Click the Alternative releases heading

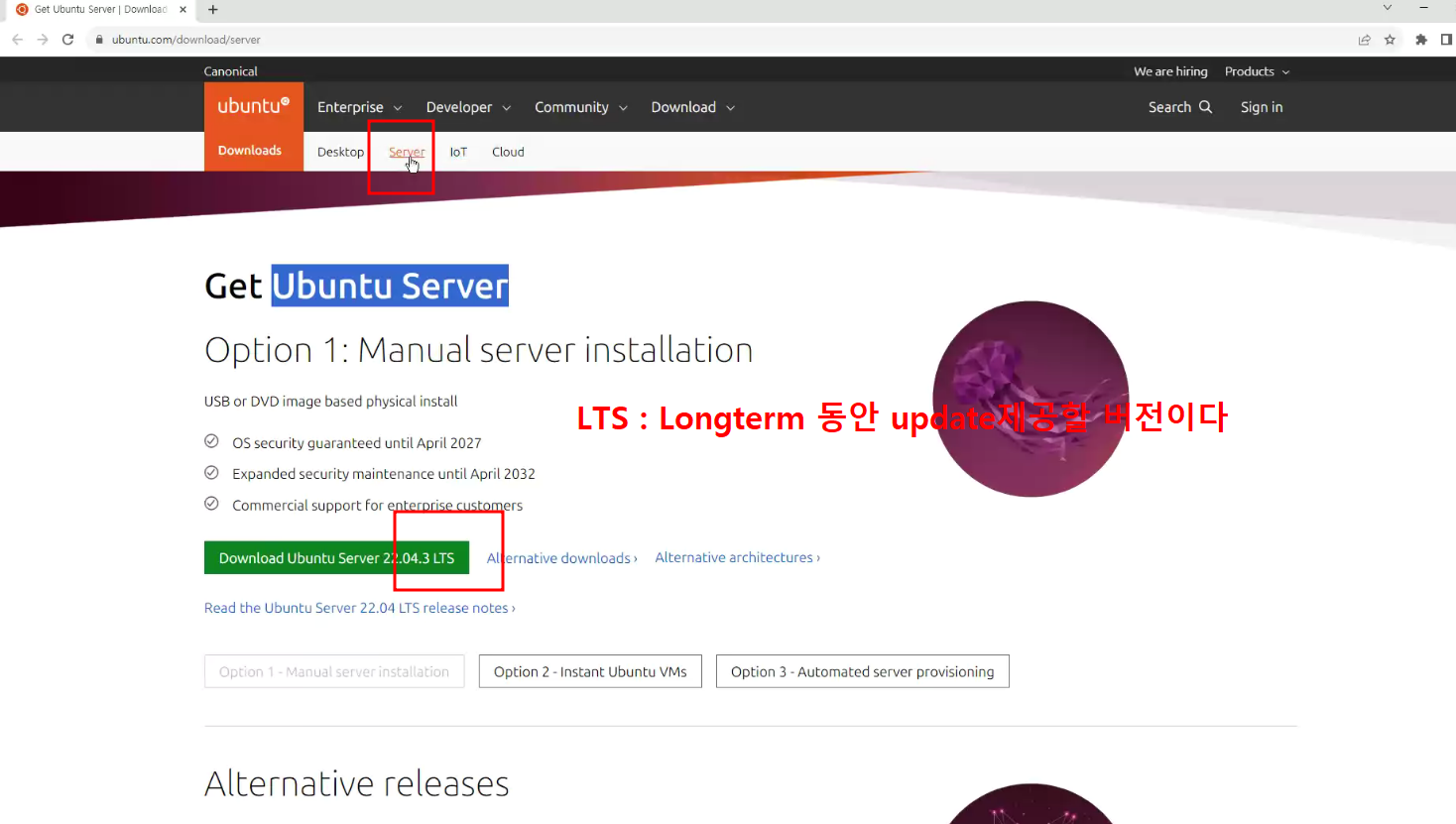357,783
